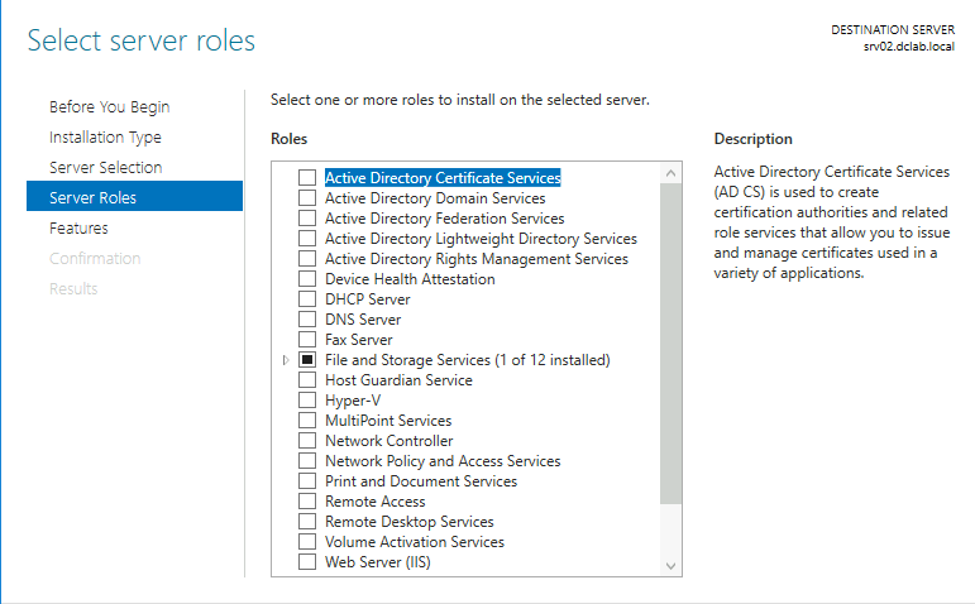The width and height of the screenshot is (977, 604).
Task: Open the Installation Type step
Action: 105,137
